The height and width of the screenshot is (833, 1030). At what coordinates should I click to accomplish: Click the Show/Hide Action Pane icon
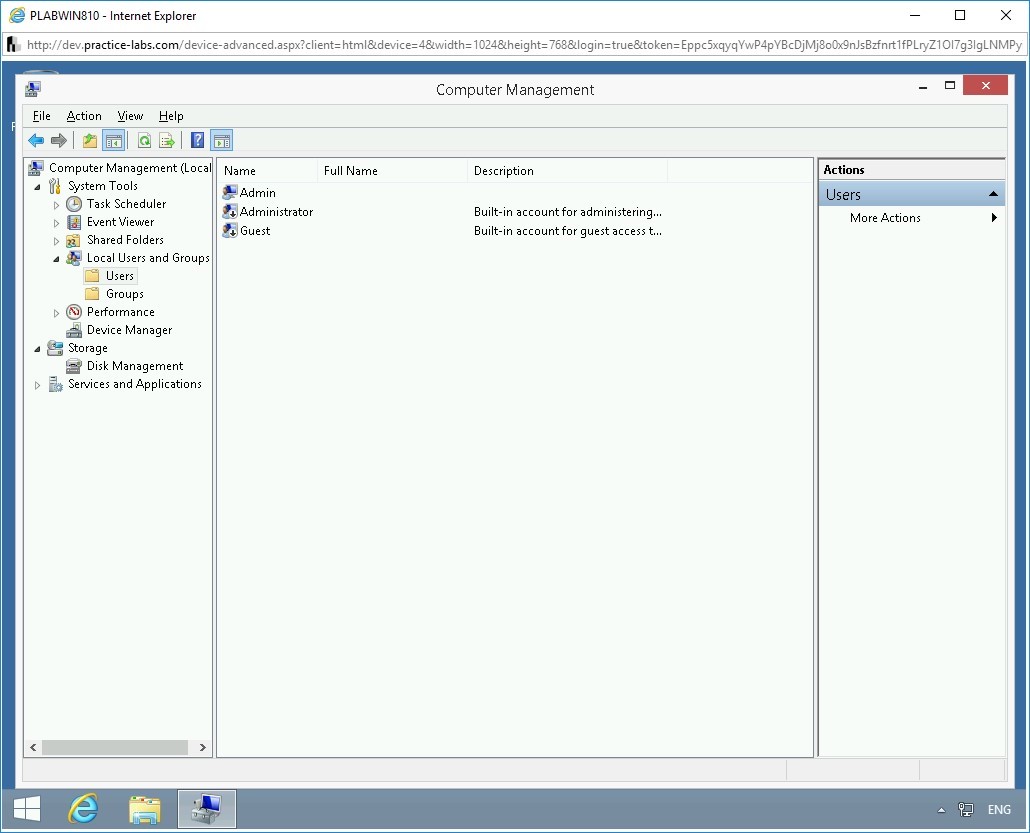coord(221,140)
